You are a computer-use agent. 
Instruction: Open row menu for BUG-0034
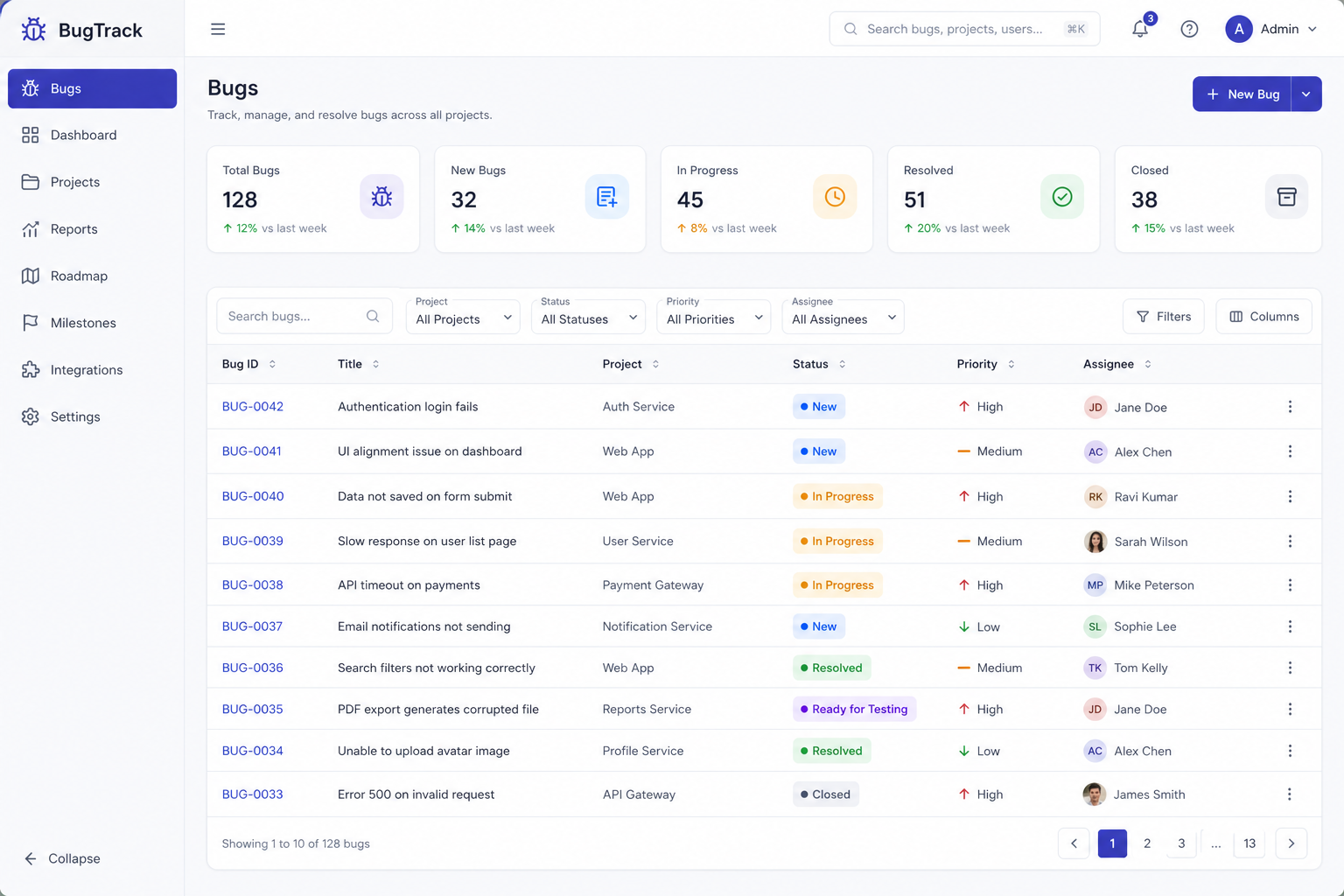[x=1290, y=751]
